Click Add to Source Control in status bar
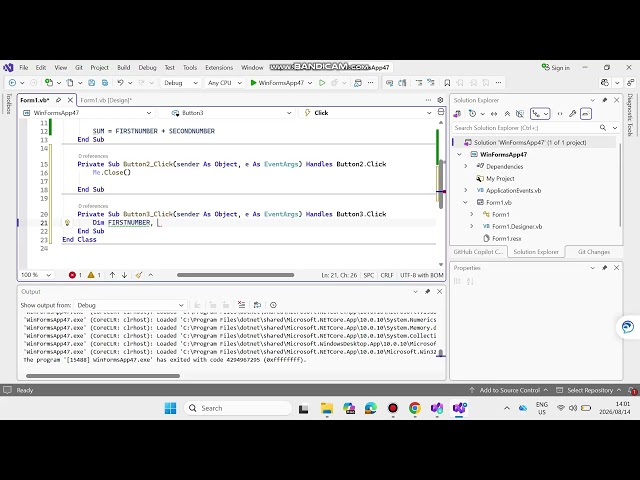The width and height of the screenshot is (640, 480). coord(509,390)
